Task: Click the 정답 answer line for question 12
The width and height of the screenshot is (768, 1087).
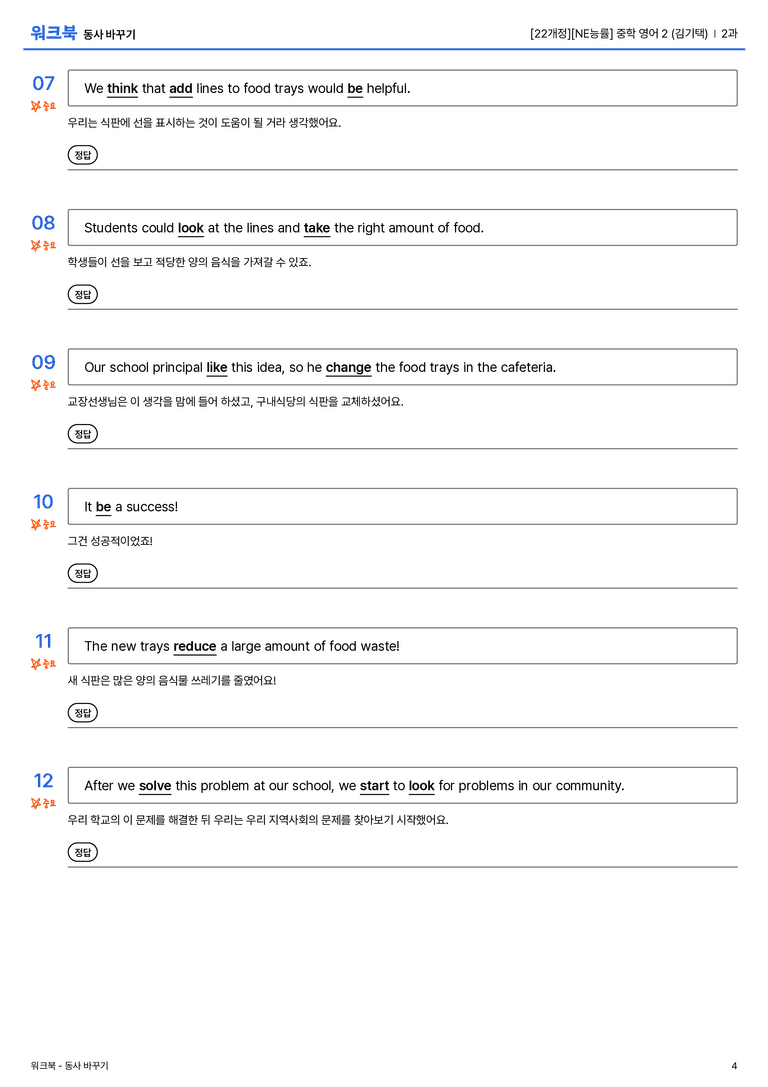Action: pyautogui.click(x=403, y=853)
